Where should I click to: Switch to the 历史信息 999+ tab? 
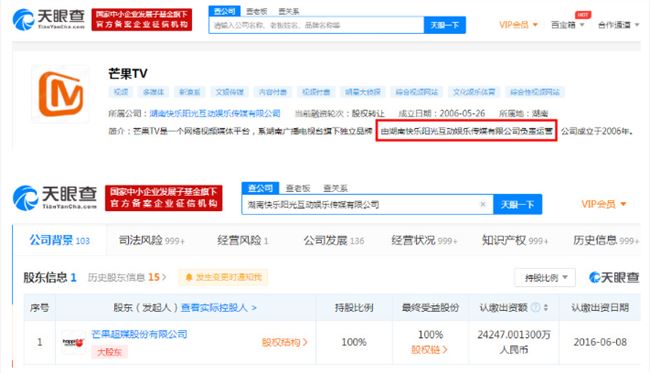click(606, 240)
